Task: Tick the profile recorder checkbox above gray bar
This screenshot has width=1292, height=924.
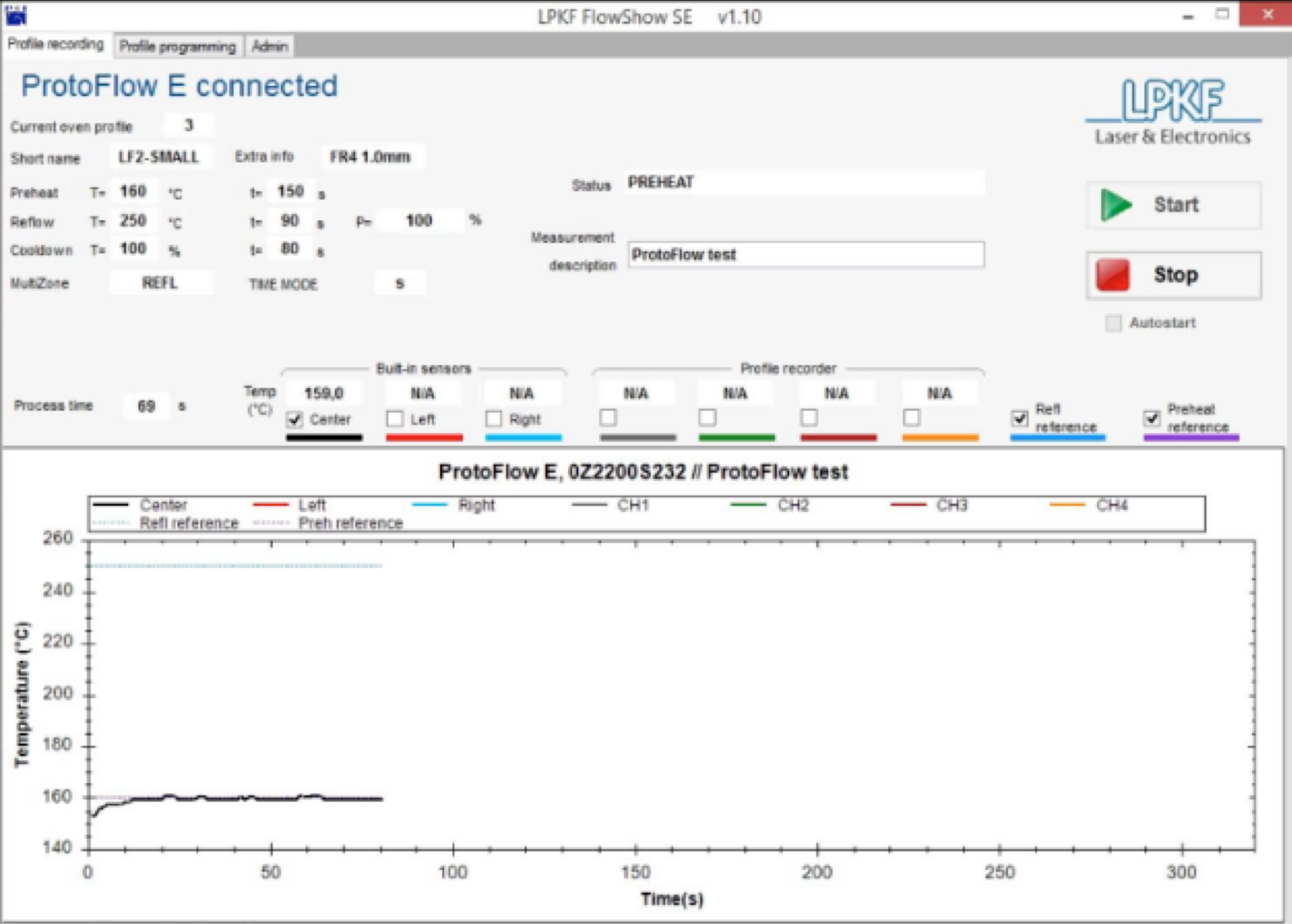Action: click(609, 417)
